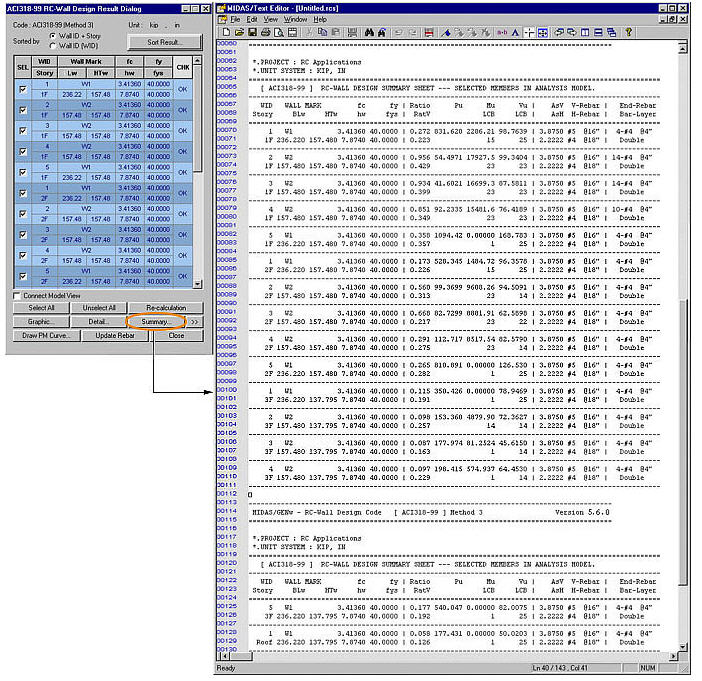Click Draw PM Curve button
702x681 pixels.
pos(47,336)
